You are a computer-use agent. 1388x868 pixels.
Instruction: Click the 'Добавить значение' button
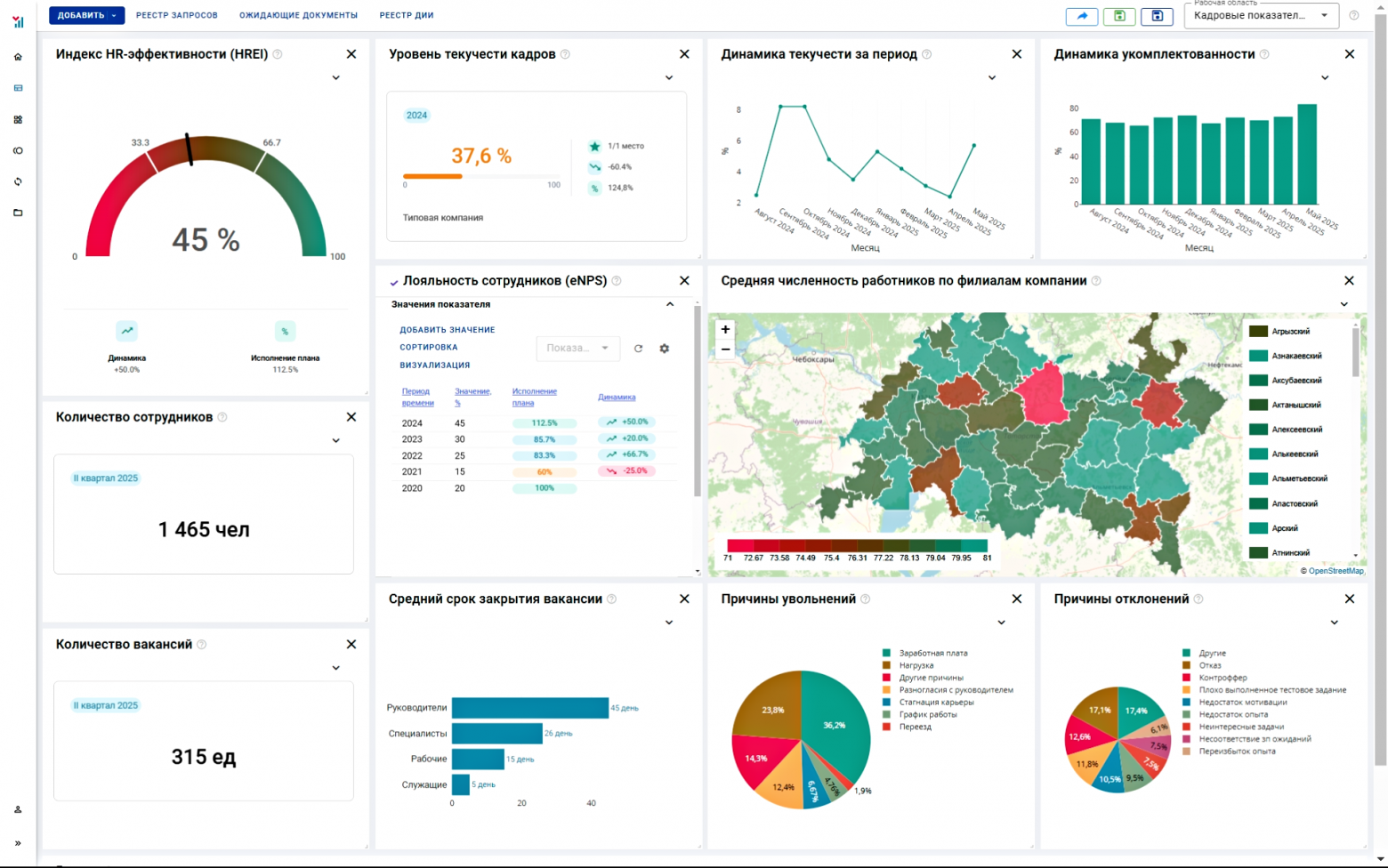(447, 330)
